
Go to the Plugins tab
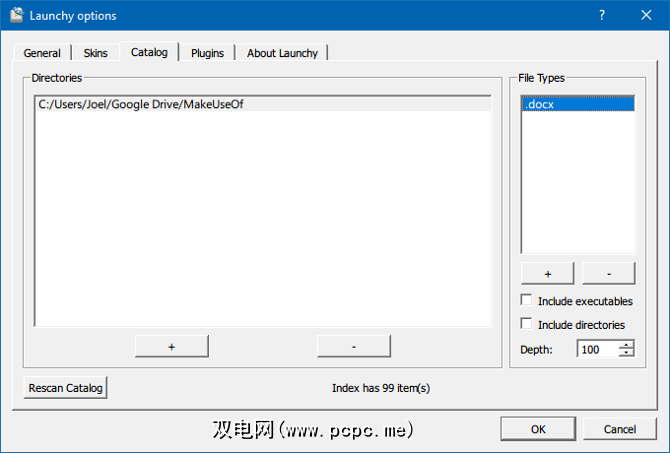point(207,53)
